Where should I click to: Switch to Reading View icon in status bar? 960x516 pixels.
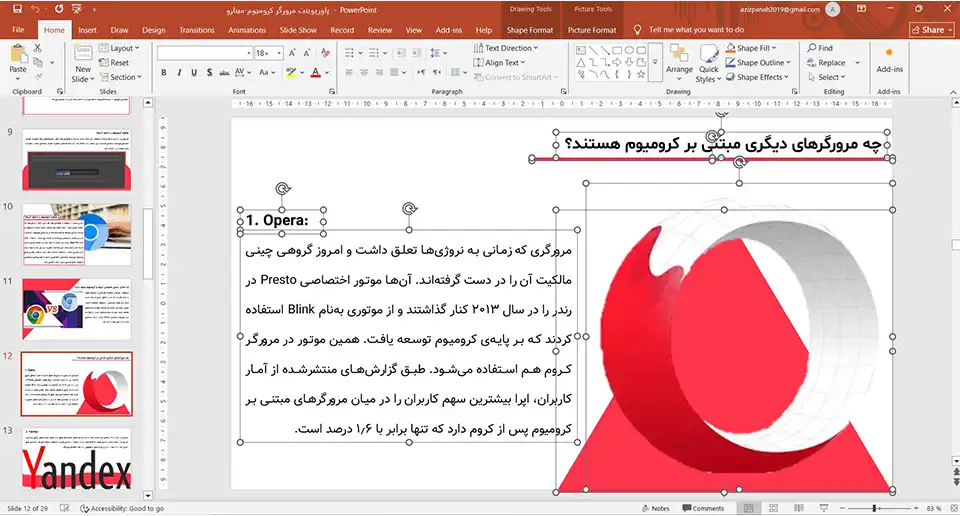798,508
